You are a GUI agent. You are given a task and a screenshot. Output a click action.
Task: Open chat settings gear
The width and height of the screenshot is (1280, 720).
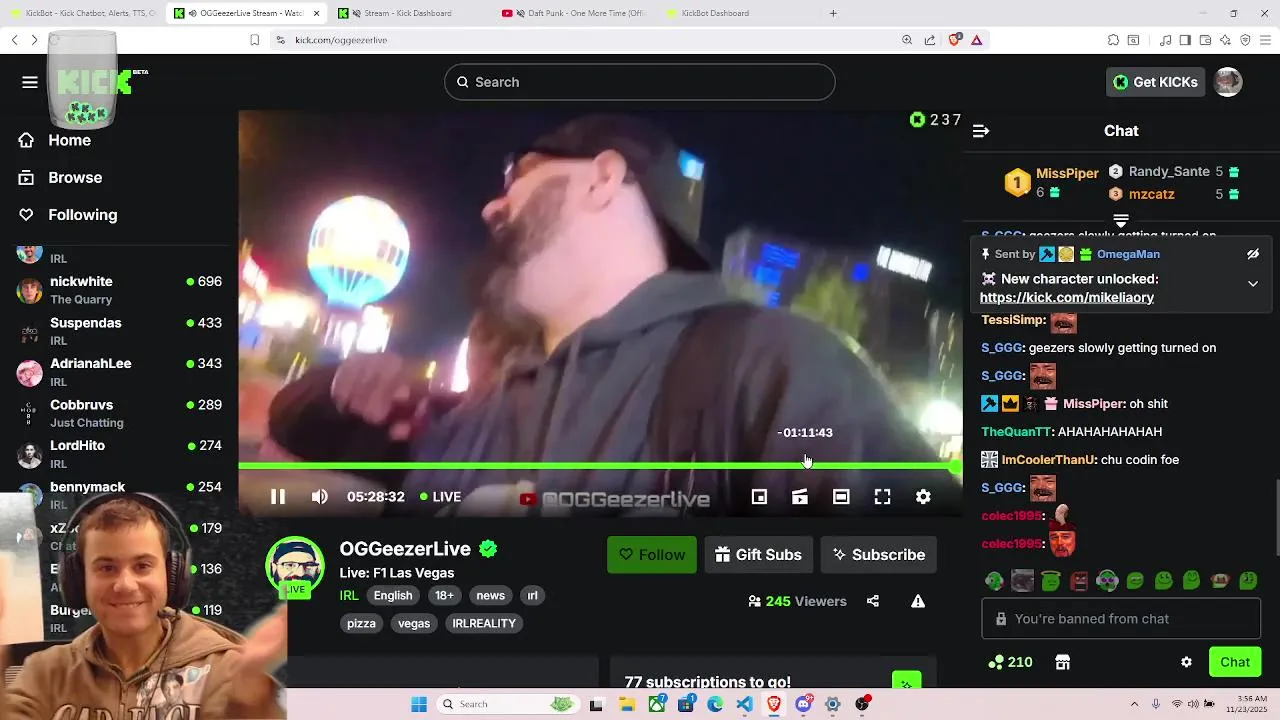(1186, 662)
